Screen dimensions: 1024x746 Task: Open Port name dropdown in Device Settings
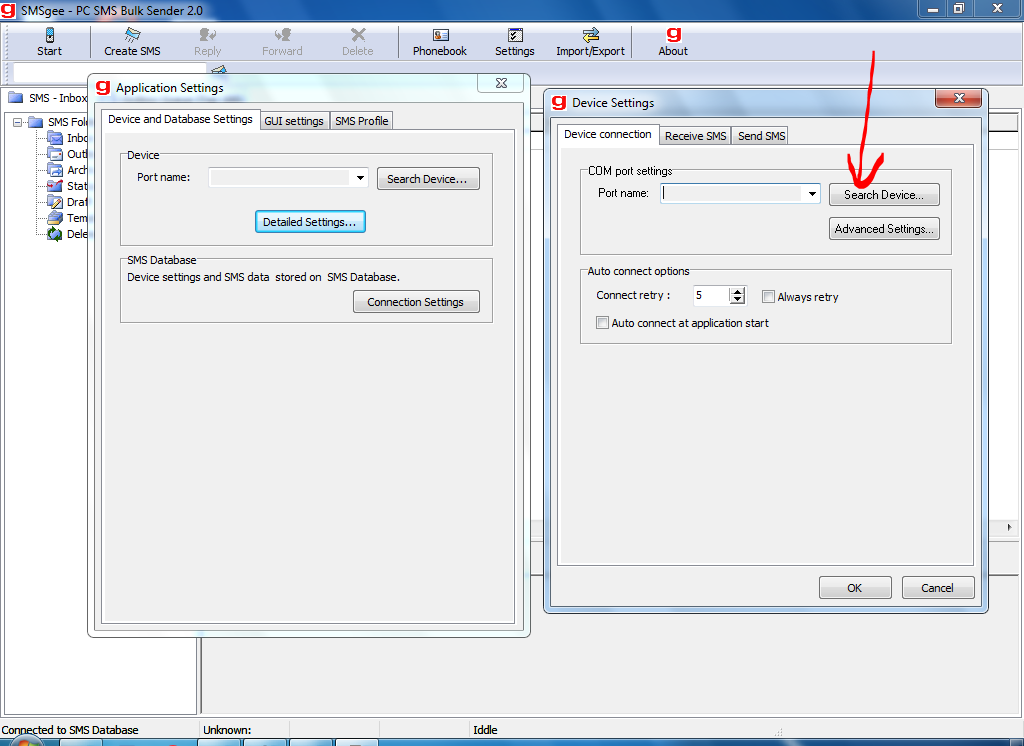point(812,193)
